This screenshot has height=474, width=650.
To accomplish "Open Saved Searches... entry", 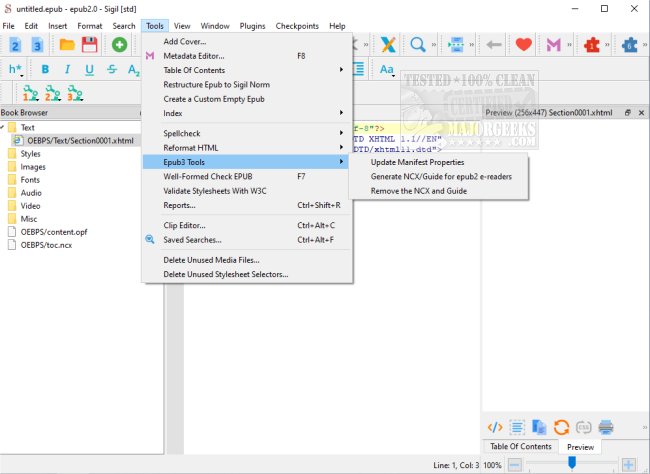I will tap(247, 240).
